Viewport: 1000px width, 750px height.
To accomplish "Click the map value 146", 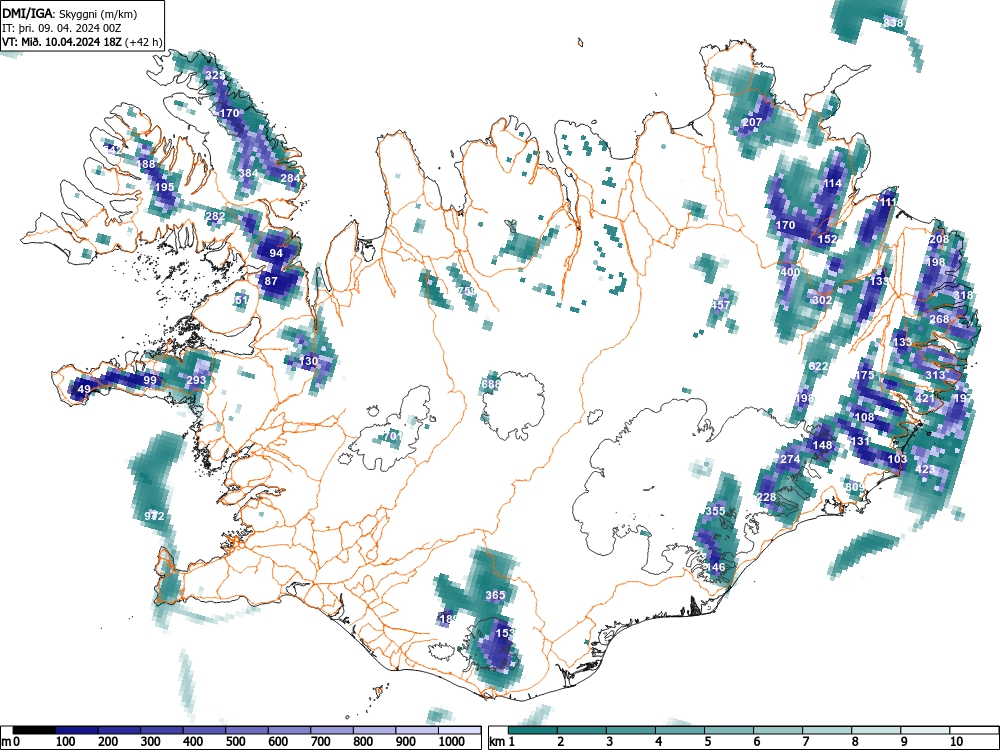I will coord(716,567).
